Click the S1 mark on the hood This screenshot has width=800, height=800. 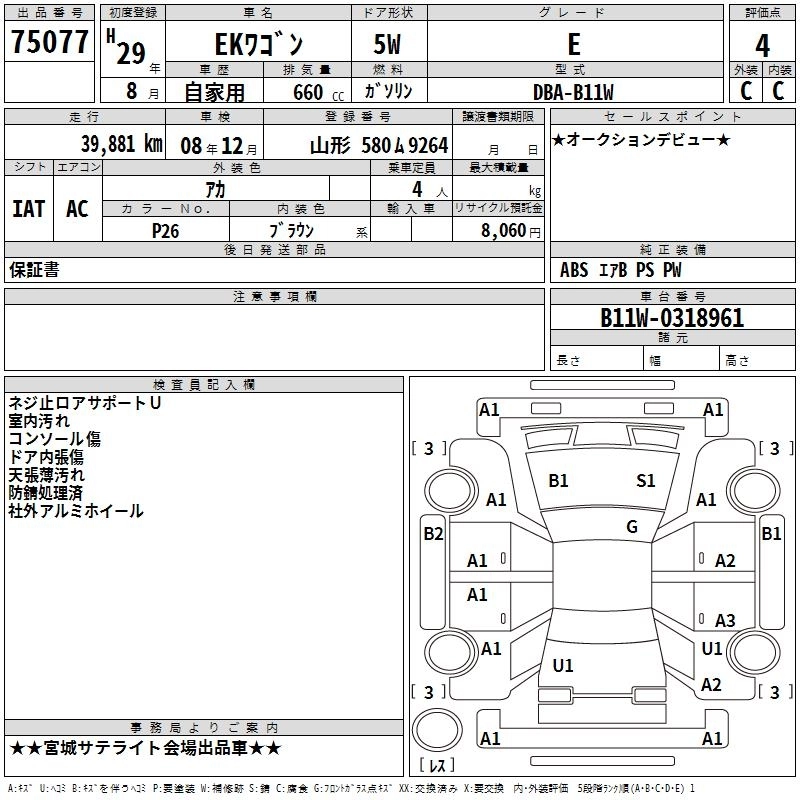click(646, 481)
